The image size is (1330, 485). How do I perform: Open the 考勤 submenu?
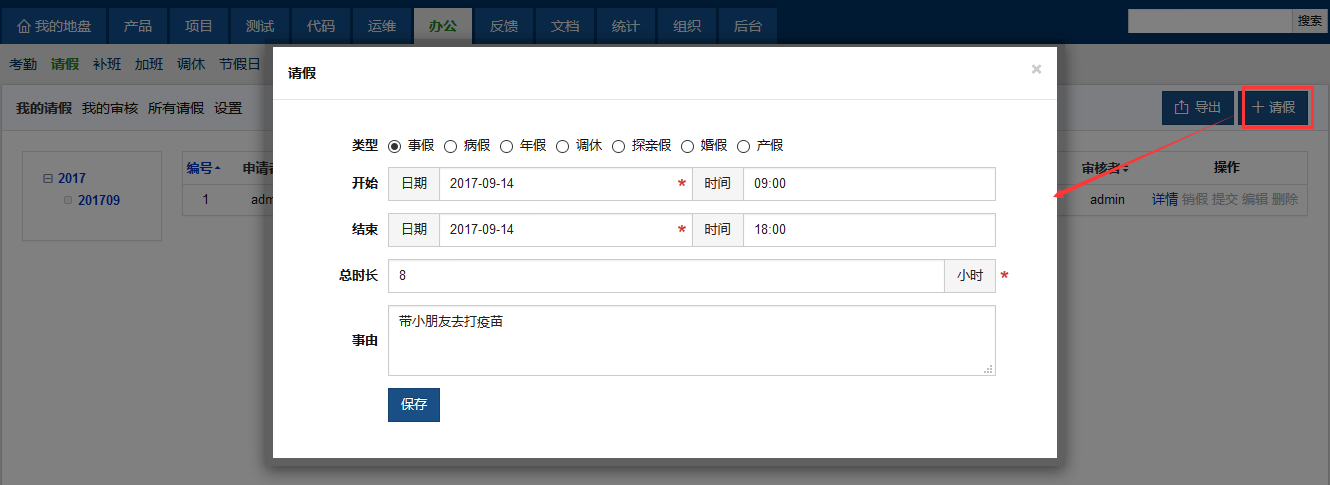click(x=23, y=64)
